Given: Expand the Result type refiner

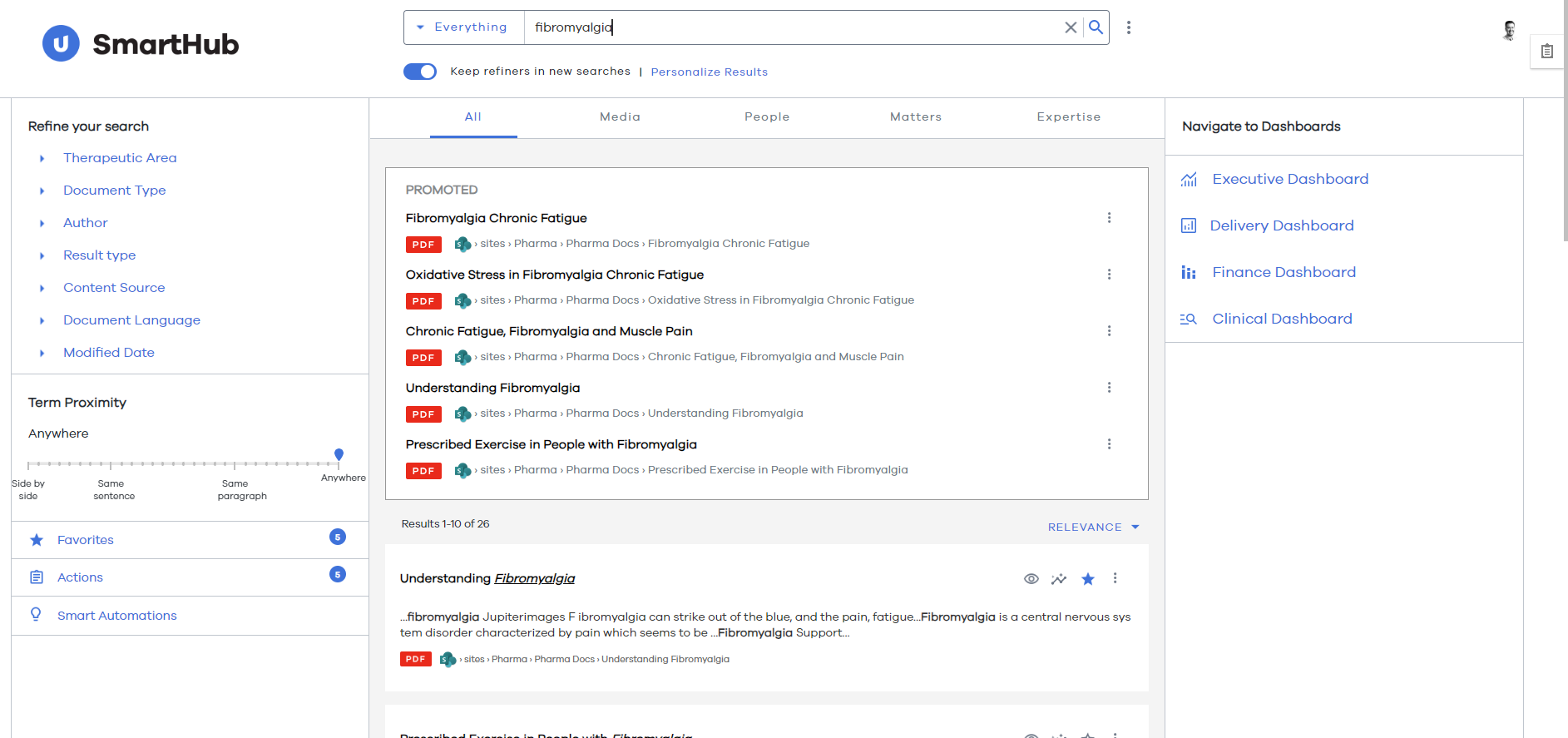Looking at the screenshot, I should tap(99, 255).
